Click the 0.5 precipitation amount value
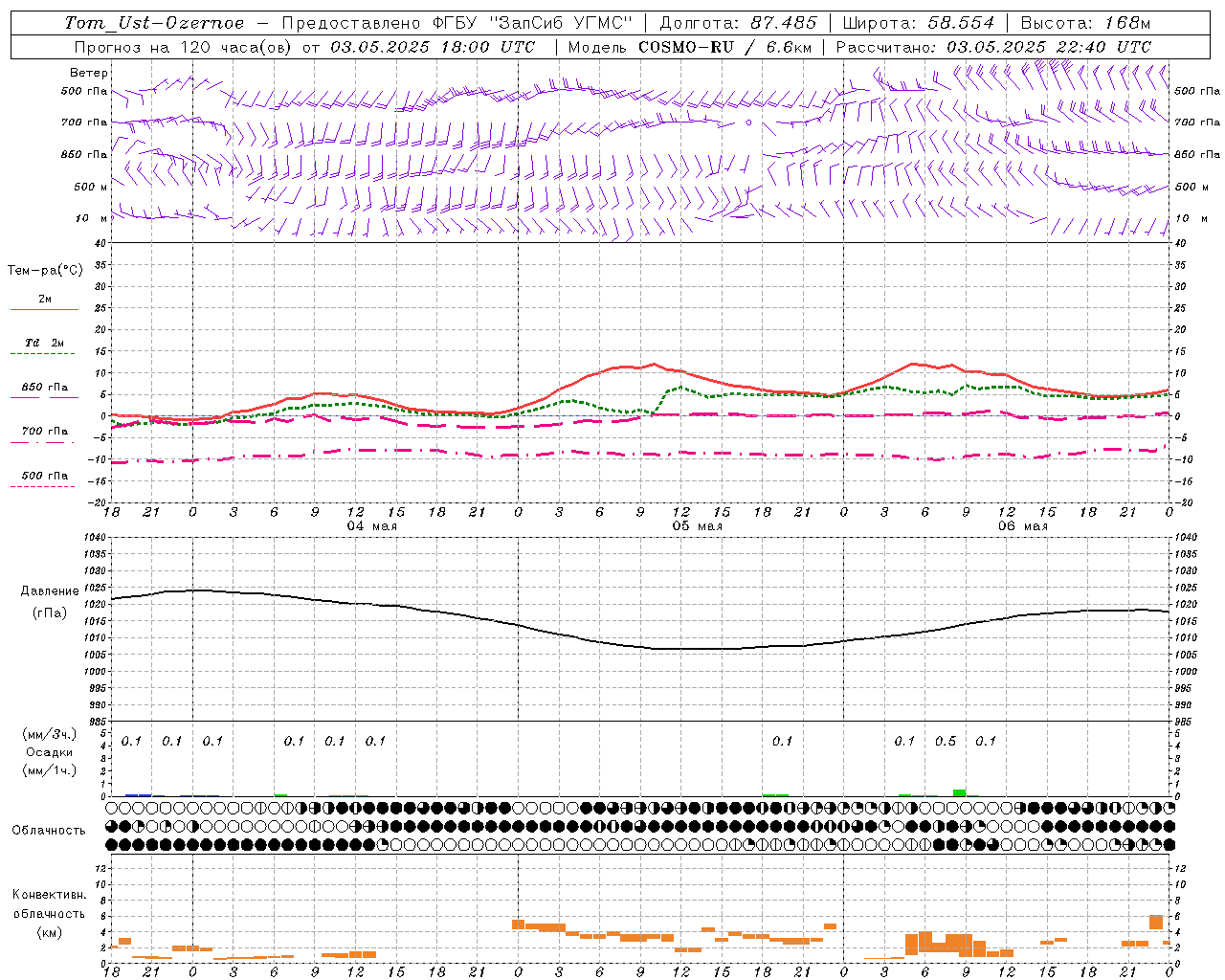Viewport: 1225px width, 980px height. 946,742
